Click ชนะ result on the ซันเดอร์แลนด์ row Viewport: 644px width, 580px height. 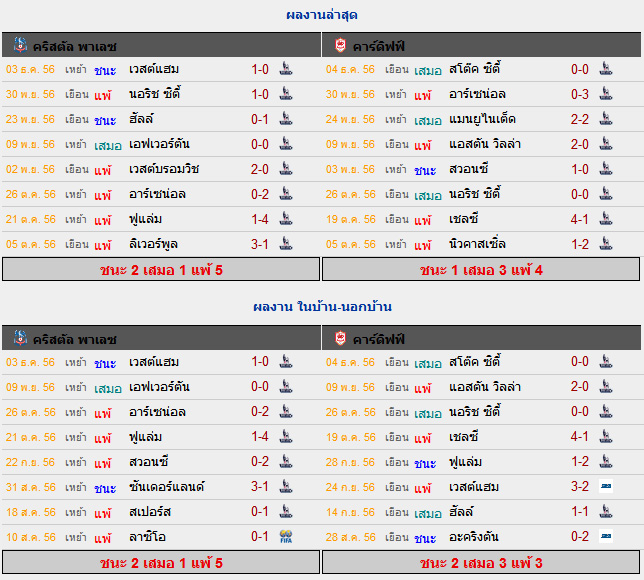click(x=105, y=488)
